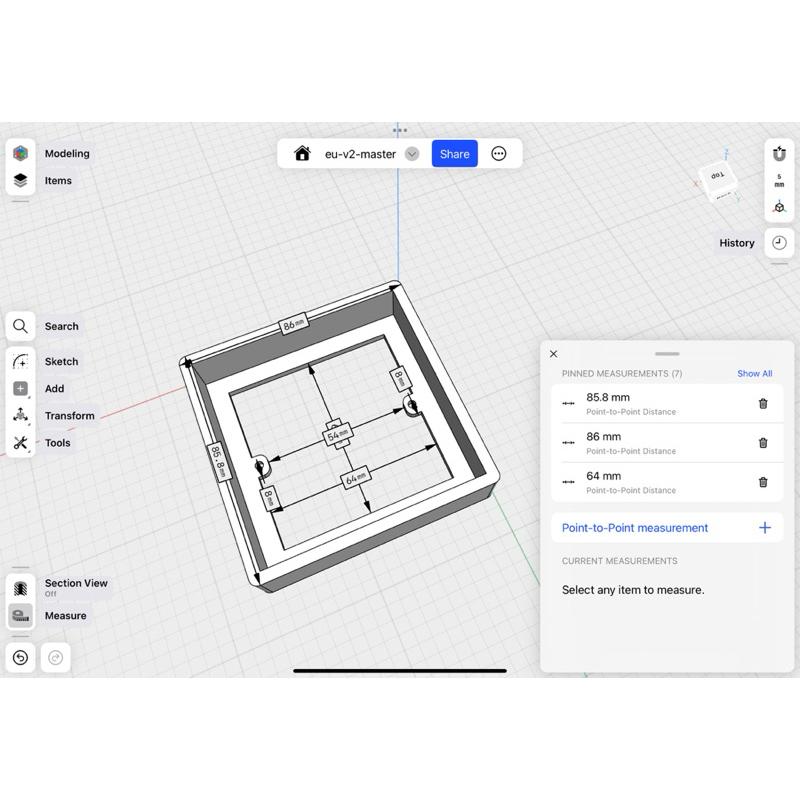This screenshot has height=800, width=800.
Task: Select the 86 mm pinned measurement row
Action: click(x=667, y=443)
